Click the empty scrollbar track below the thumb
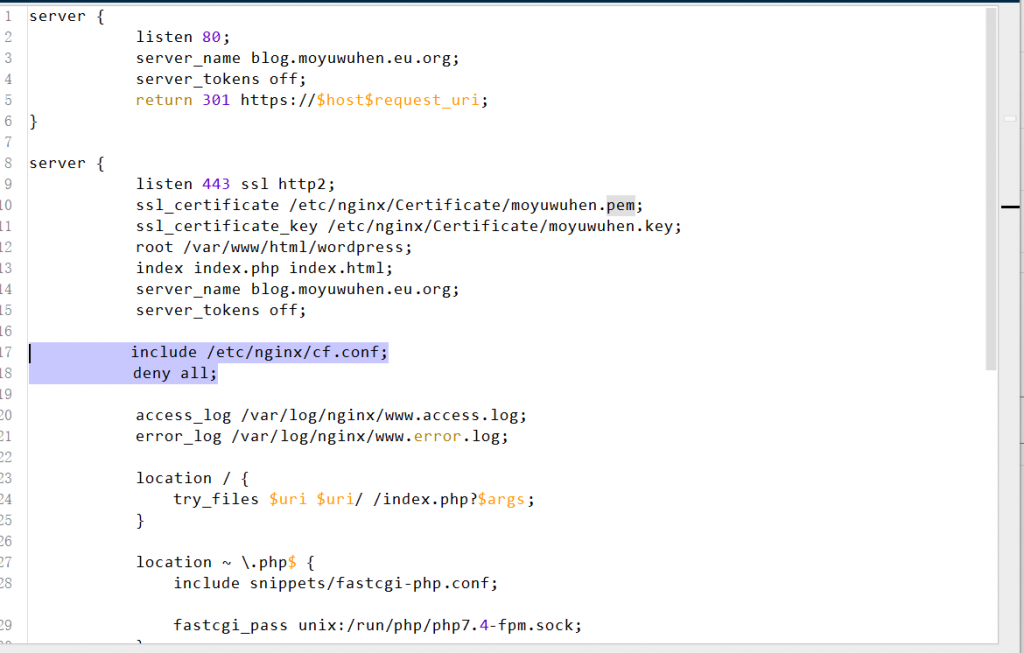Image resolution: width=1024 pixels, height=653 pixels. tap(991, 500)
